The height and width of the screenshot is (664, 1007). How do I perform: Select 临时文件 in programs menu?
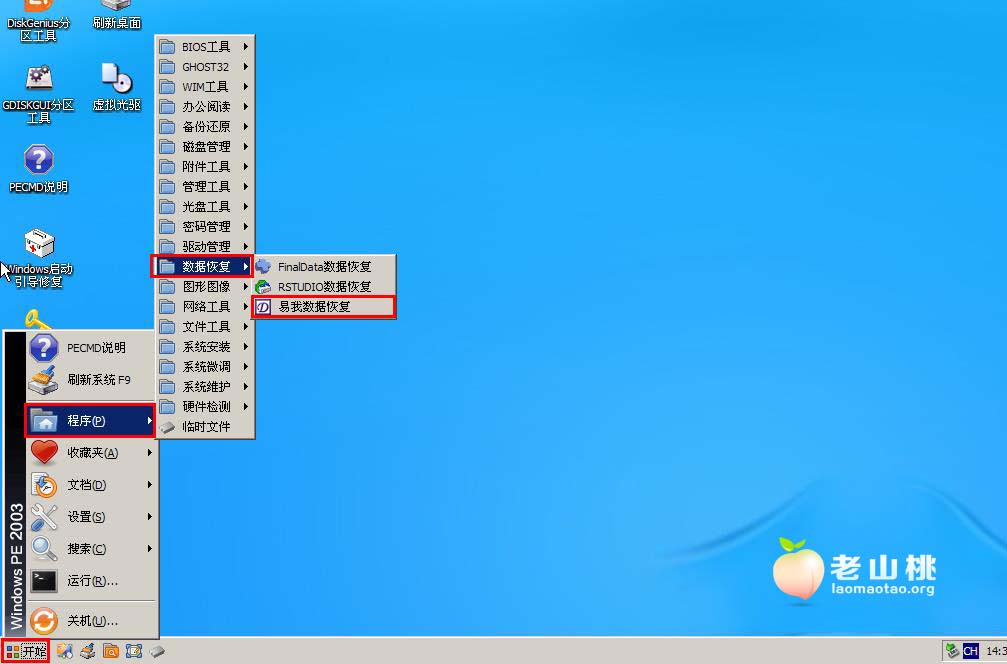tap(205, 426)
